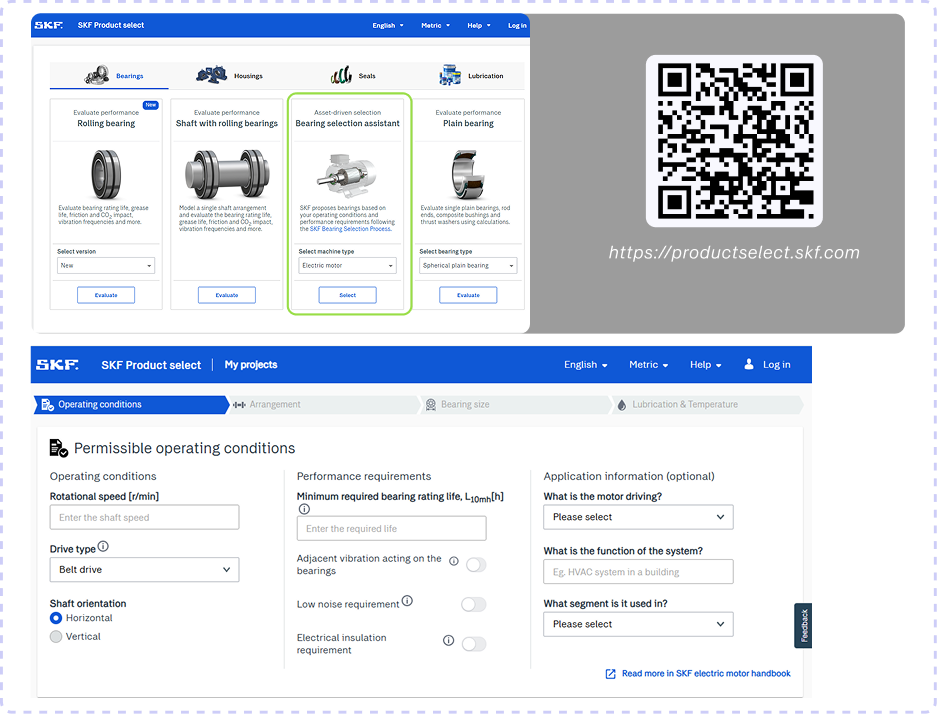Viewport: 937px width, 714px height.
Task: Go to Lubrication & Temperature step
Action: click(x=708, y=405)
